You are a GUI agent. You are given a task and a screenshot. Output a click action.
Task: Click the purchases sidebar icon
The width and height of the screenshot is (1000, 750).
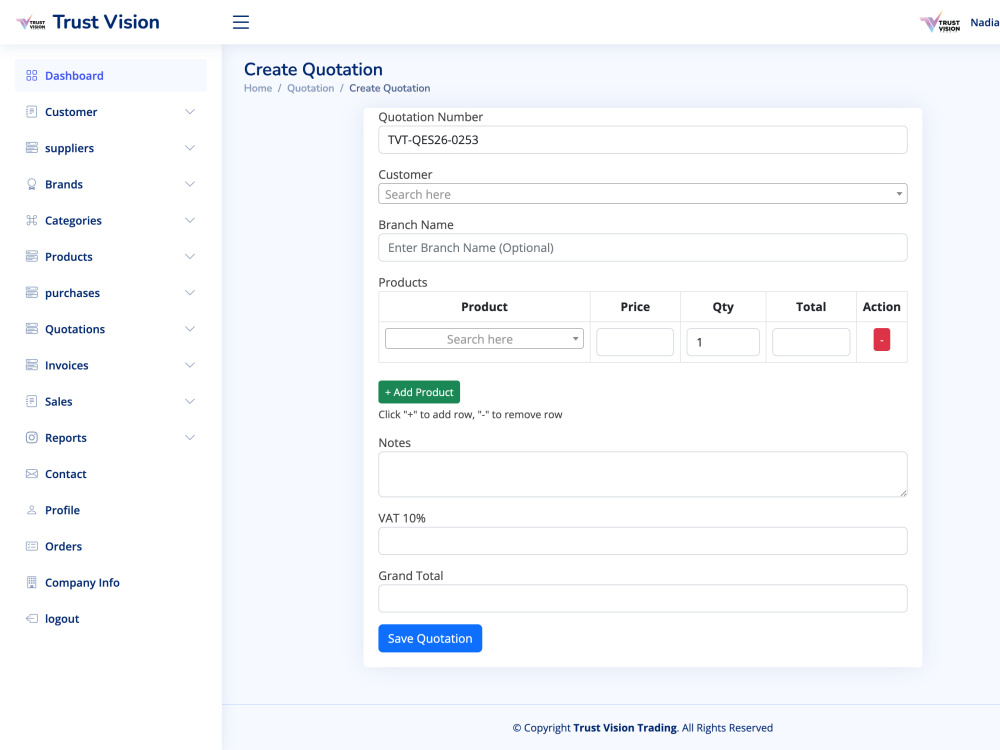click(31, 293)
